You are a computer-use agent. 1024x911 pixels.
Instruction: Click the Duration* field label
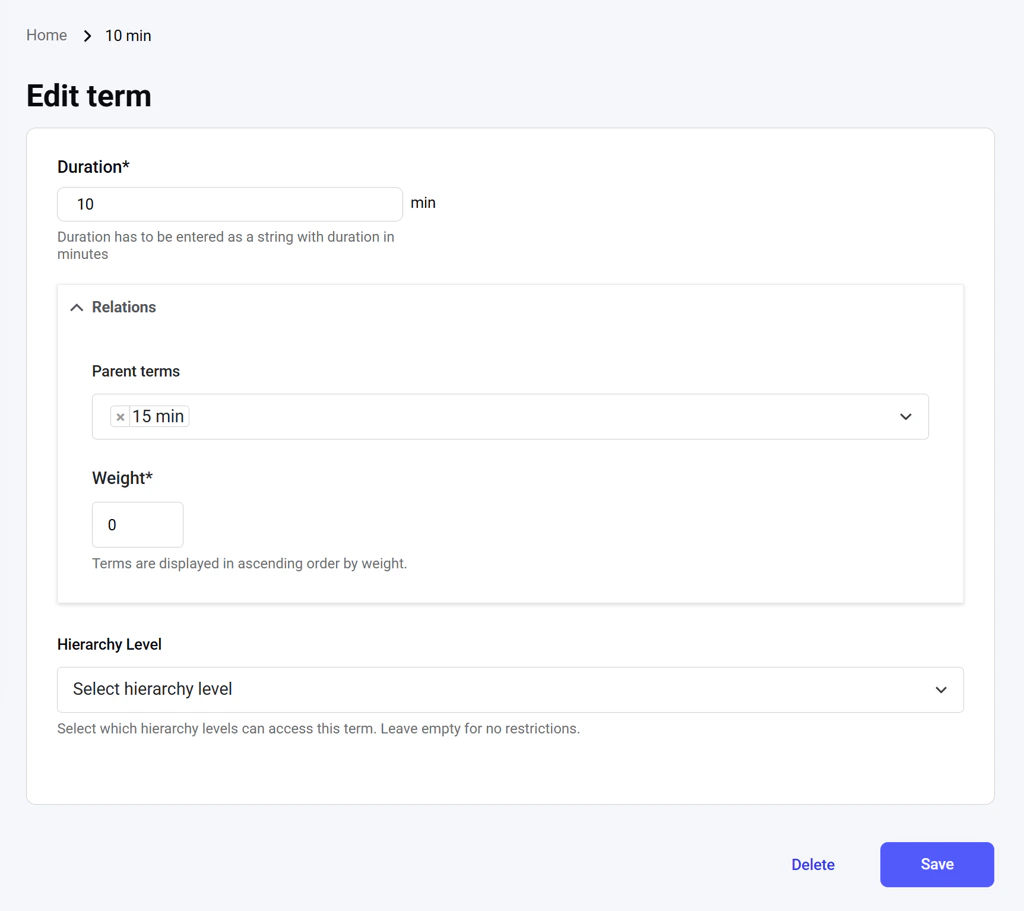93,167
